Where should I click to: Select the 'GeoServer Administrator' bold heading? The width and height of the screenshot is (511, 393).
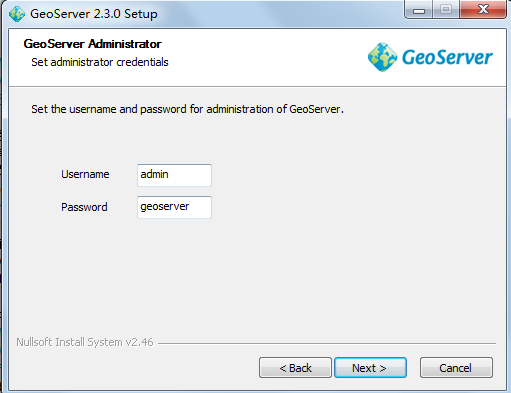(93, 44)
